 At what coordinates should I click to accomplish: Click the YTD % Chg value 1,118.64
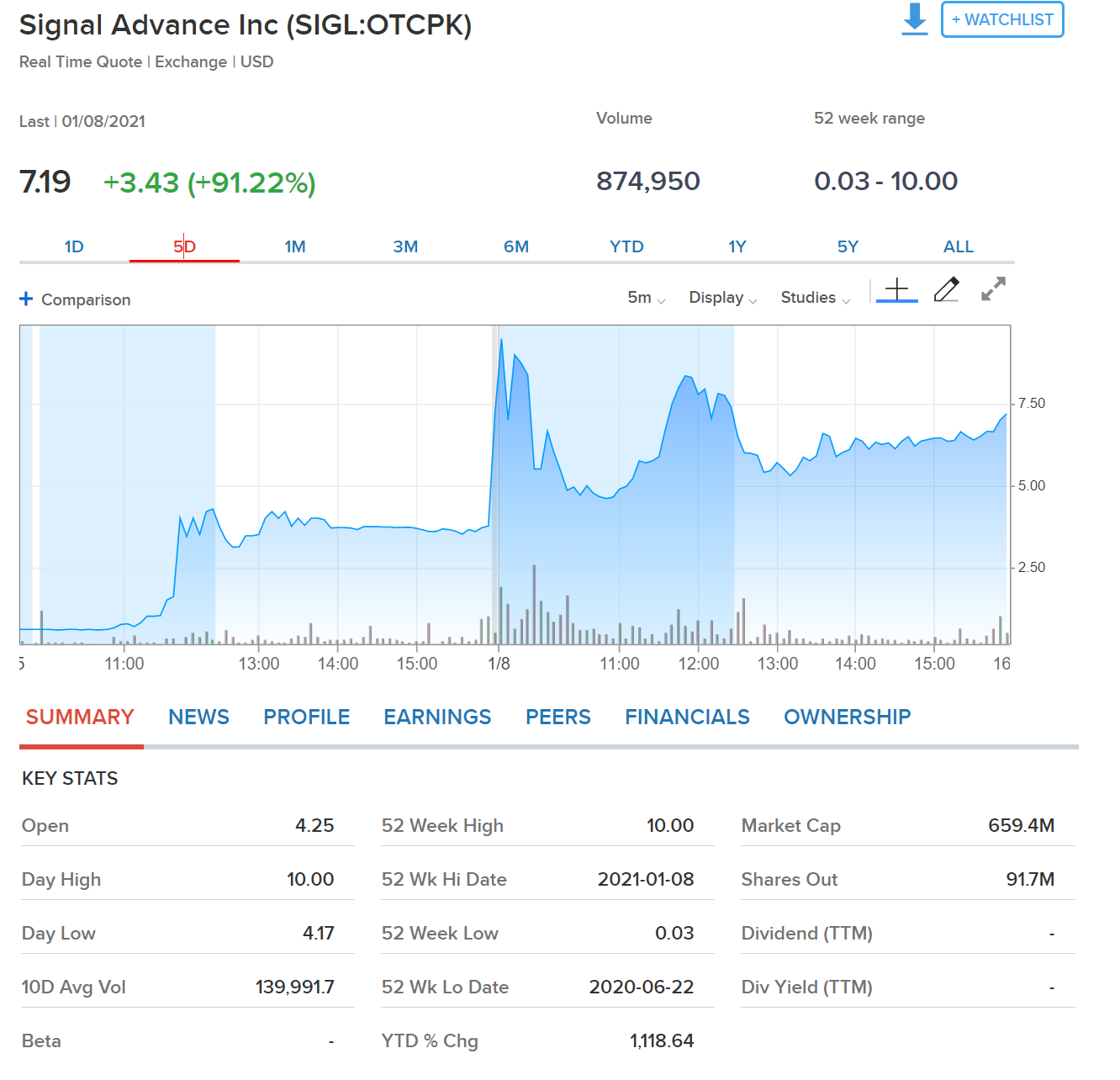[x=662, y=1040]
